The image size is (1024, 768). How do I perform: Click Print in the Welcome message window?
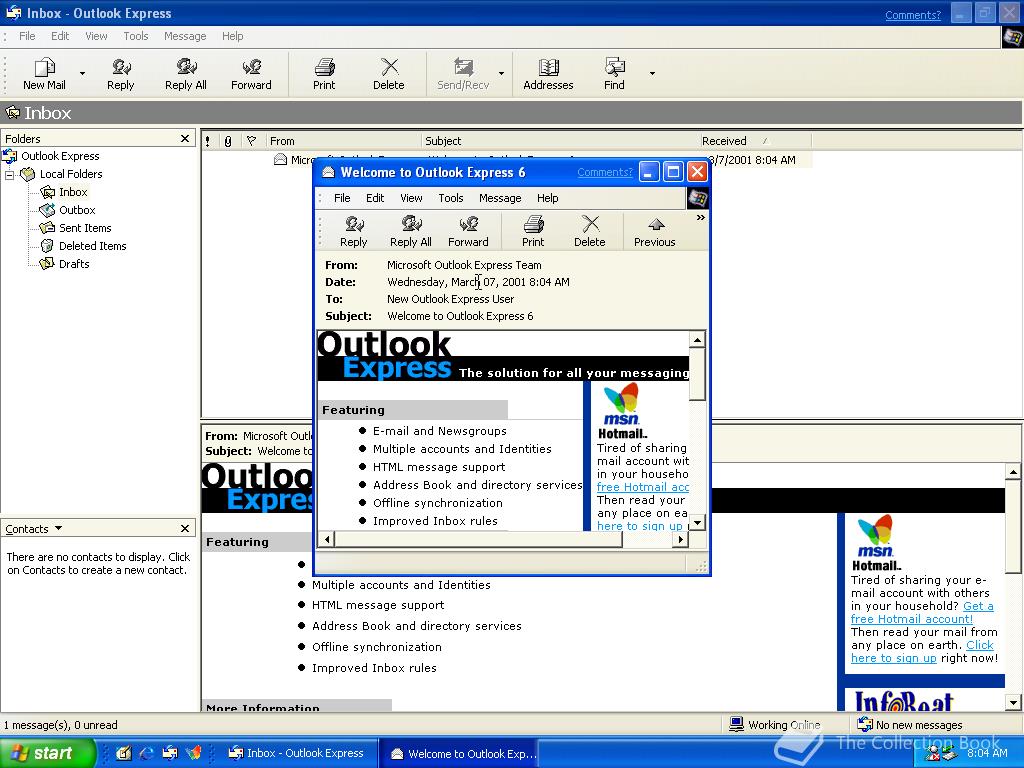point(533,232)
